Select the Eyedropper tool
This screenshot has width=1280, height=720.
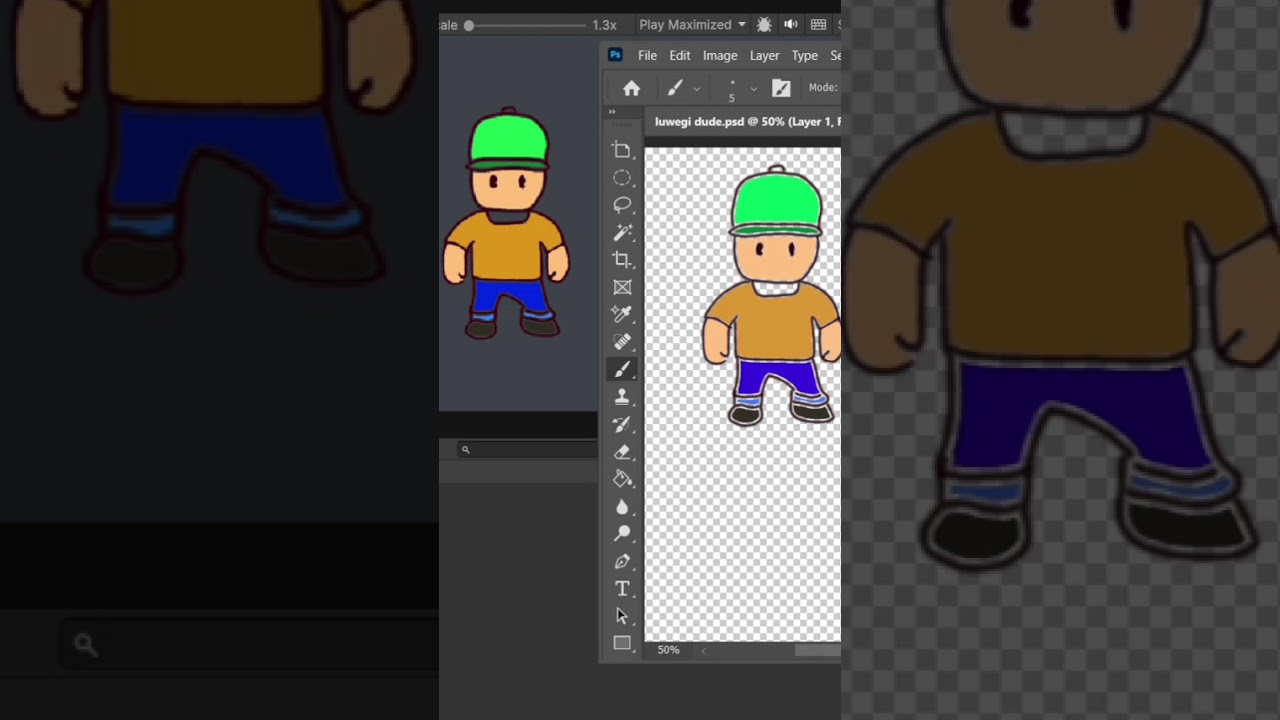622,314
